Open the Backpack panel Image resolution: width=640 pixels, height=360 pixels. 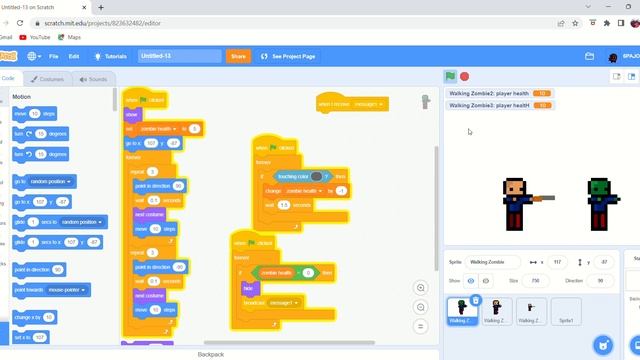(x=211, y=354)
